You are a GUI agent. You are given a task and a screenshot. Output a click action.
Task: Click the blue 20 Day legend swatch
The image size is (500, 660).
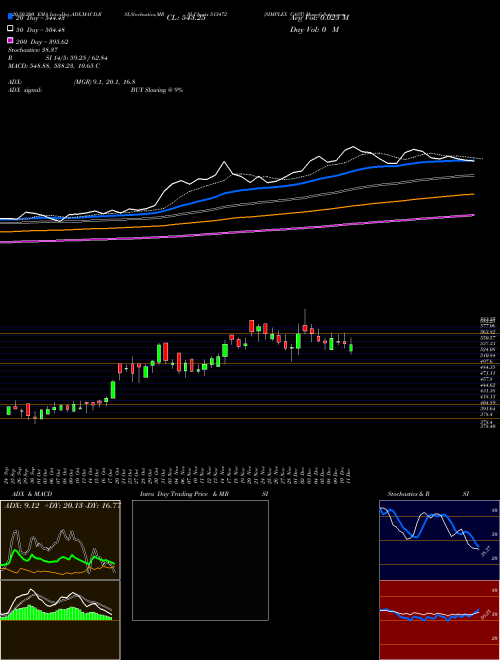[11, 17]
